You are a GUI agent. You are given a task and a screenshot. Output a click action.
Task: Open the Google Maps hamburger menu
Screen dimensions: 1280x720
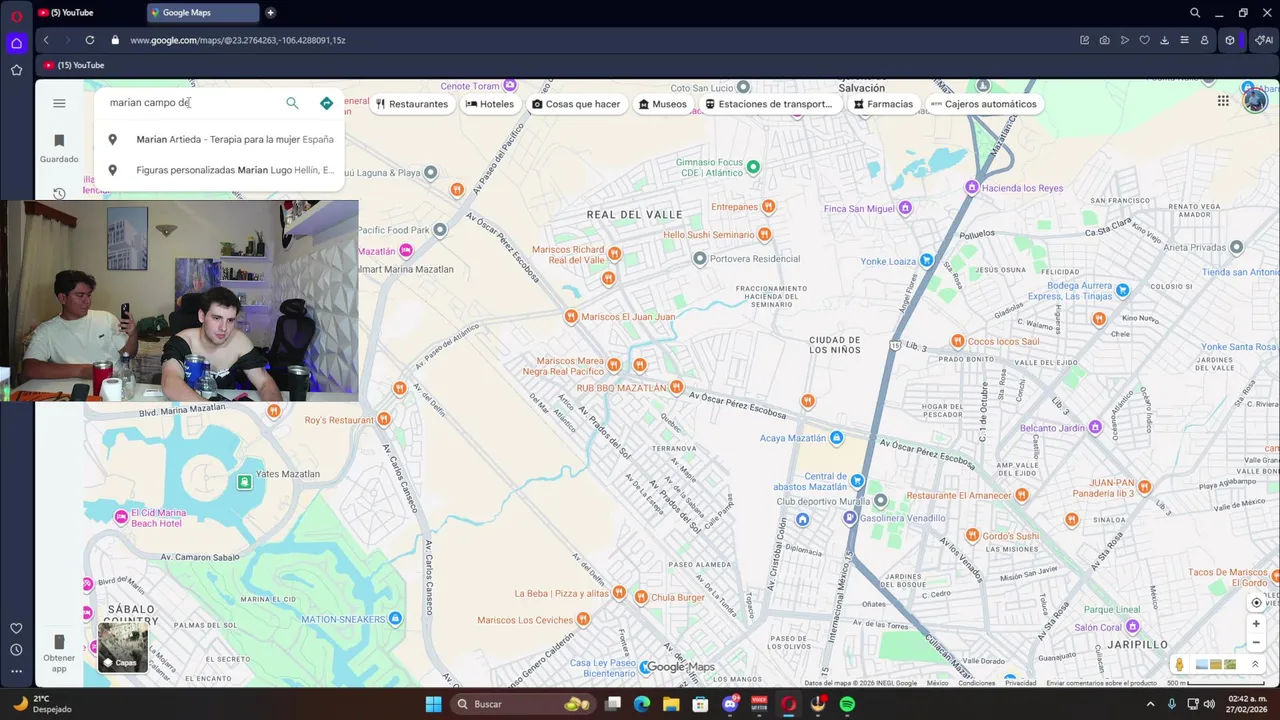click(59, 103)
